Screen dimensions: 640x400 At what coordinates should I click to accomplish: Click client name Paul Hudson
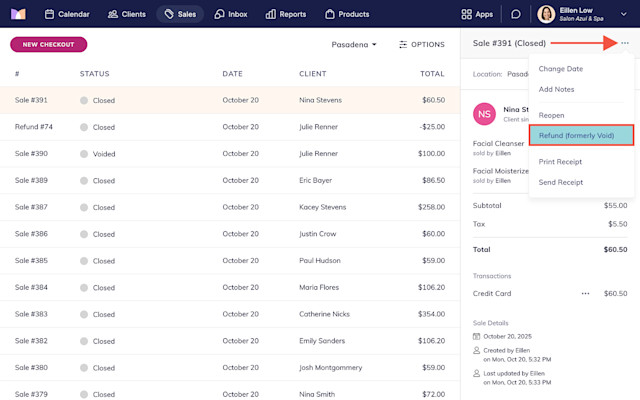pyautogui.click(x=320, y=261)
